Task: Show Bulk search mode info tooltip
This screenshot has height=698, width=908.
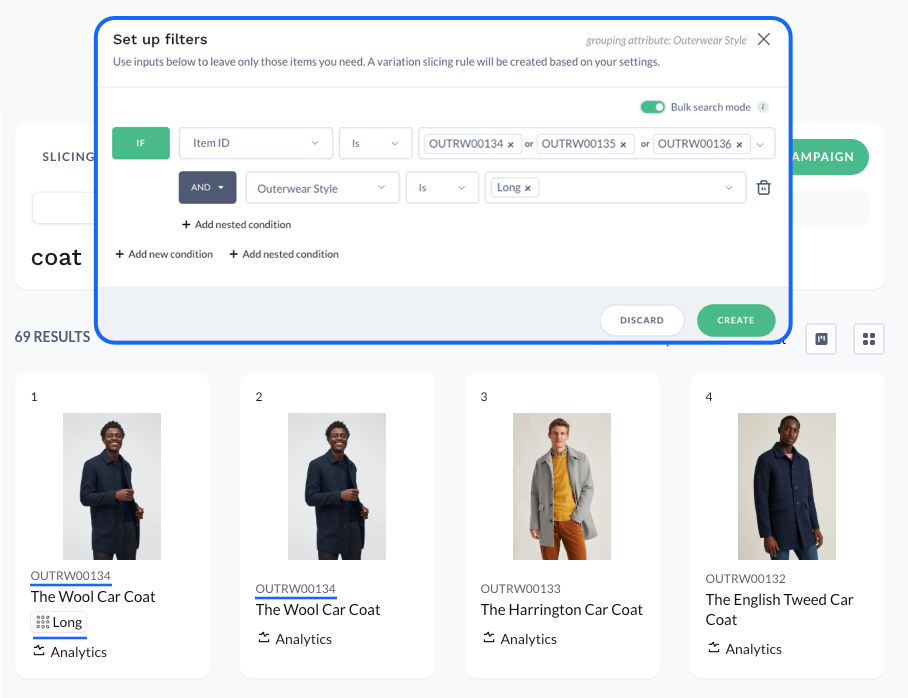Action: click(763, 107)
